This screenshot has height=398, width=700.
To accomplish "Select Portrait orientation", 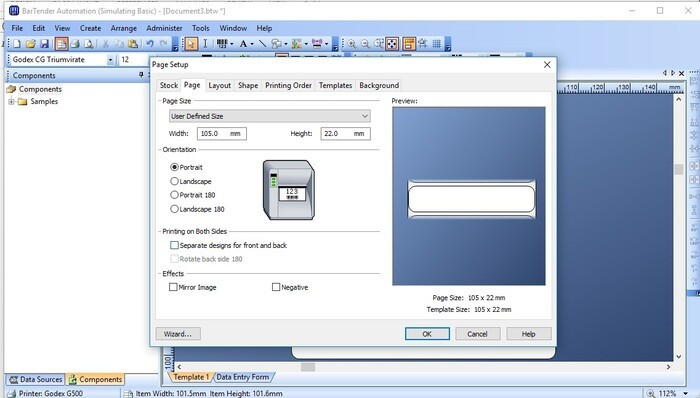I will click(x=175, y=167).
